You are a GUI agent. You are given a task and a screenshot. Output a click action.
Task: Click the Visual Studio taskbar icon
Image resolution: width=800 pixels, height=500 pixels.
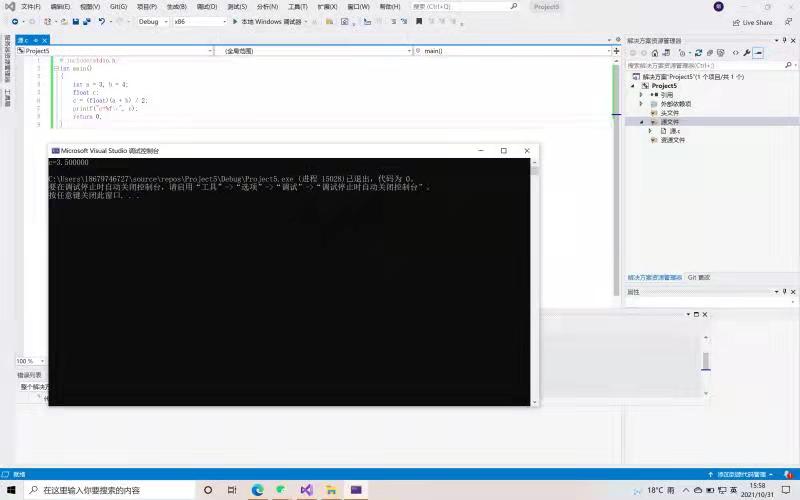pyautogui.click(x=306, y=490)
